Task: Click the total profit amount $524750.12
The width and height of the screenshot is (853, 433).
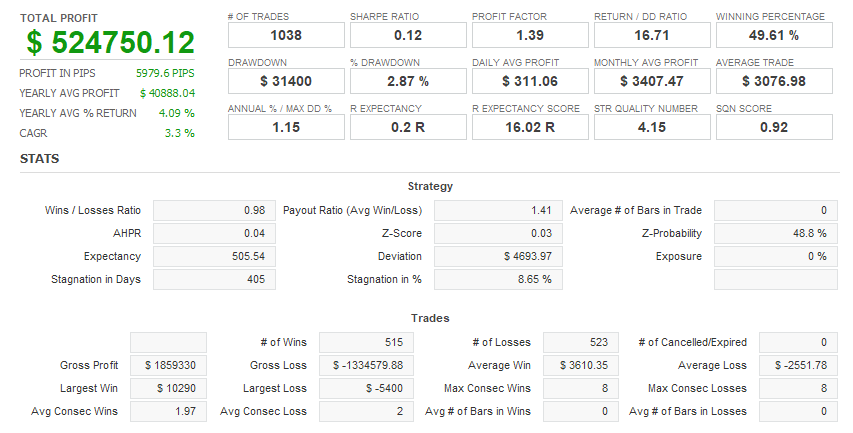Action: point(110,43)
